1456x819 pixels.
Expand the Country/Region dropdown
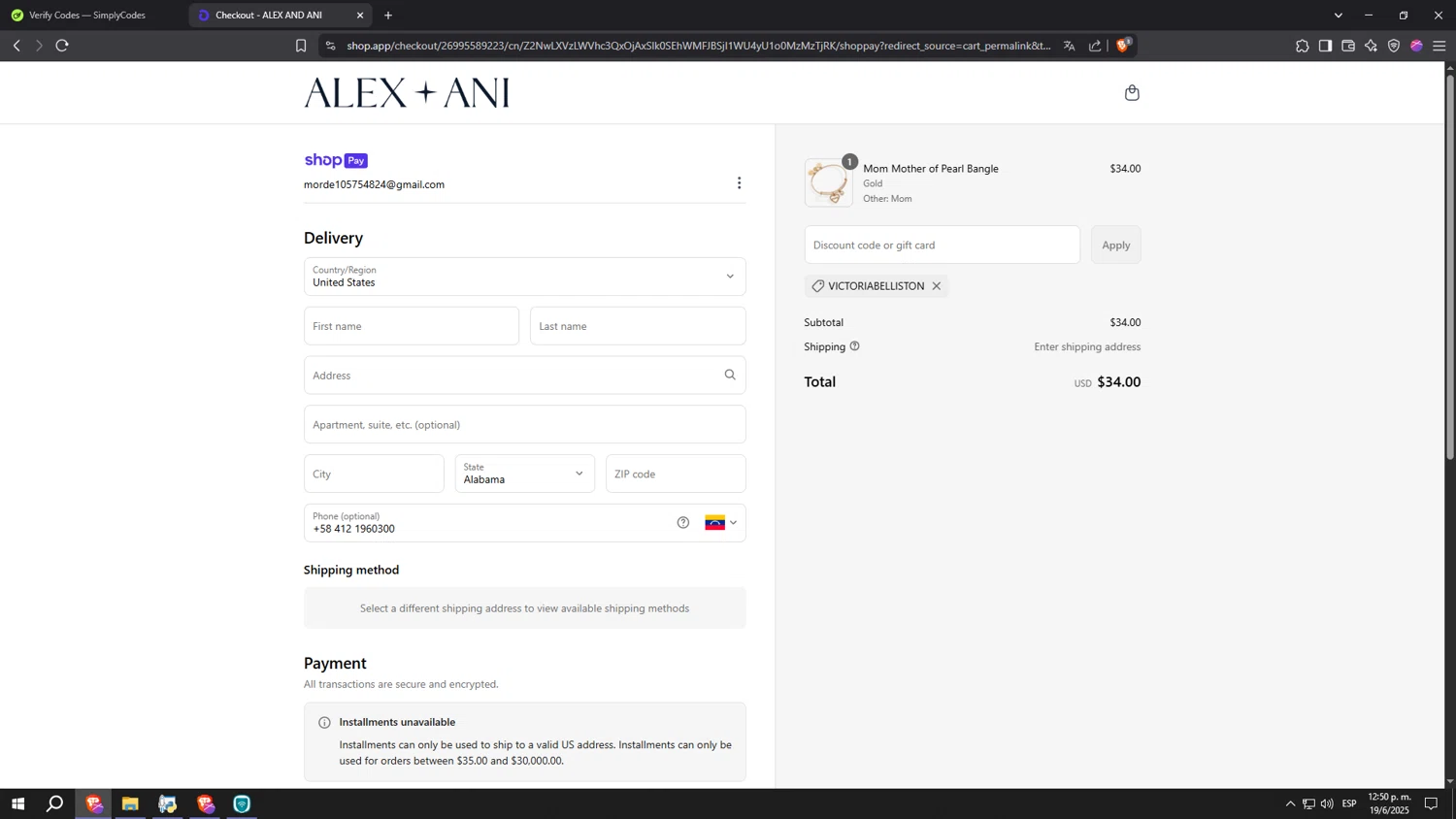525,277
